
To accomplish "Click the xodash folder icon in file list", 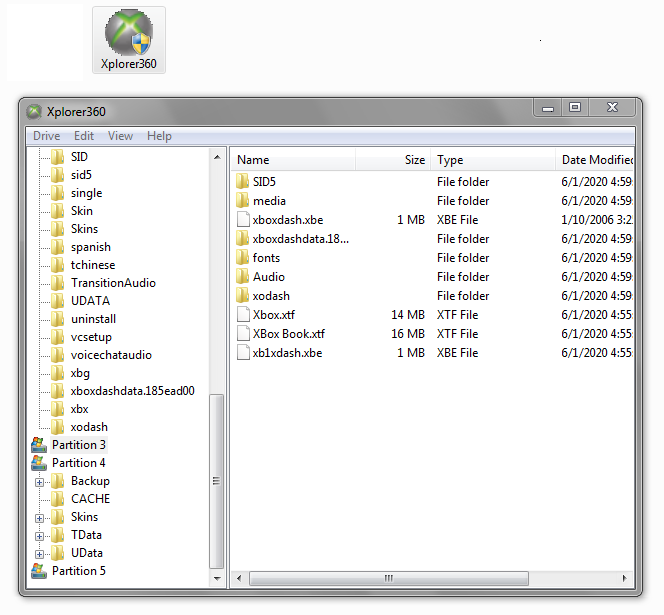I will pyautogui.click(x=243, y=296).
